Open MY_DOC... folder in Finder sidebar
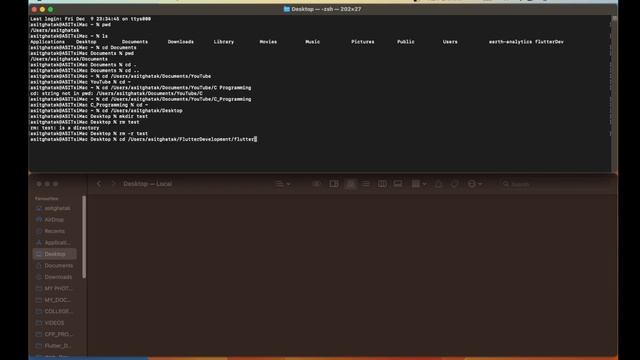Viewport: 640px width, 360px height. tap(54, 300)
